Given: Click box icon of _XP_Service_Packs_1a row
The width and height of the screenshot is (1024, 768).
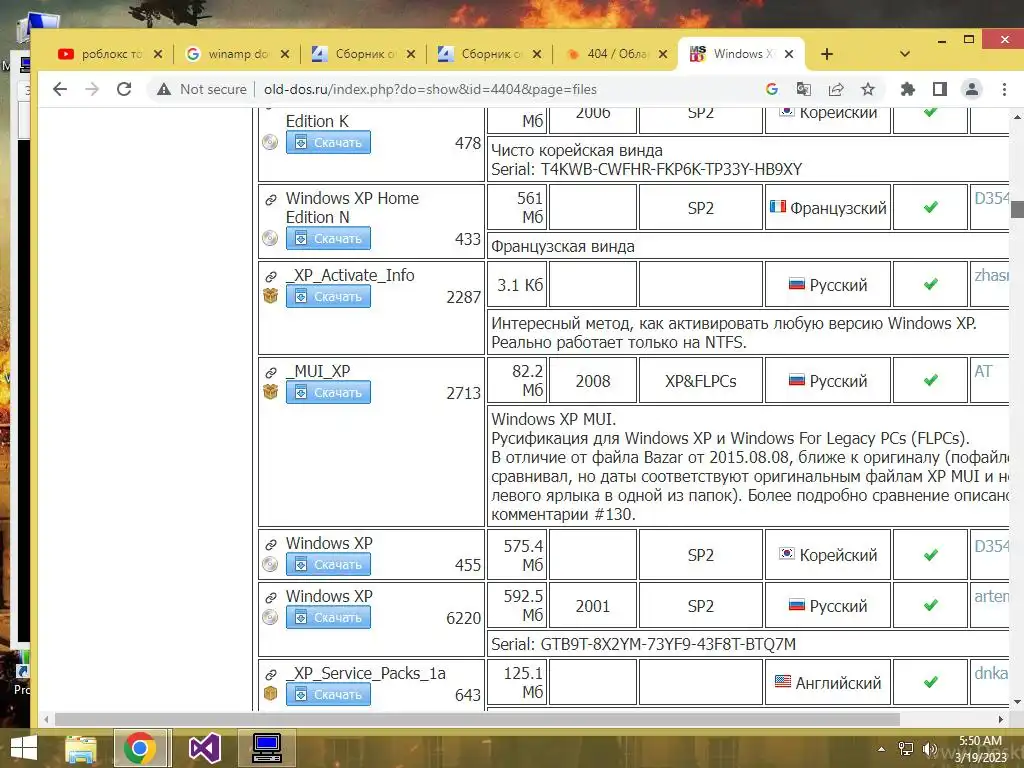Looking at the screenshot, I should pyautogui.click(x=270, y=694).
